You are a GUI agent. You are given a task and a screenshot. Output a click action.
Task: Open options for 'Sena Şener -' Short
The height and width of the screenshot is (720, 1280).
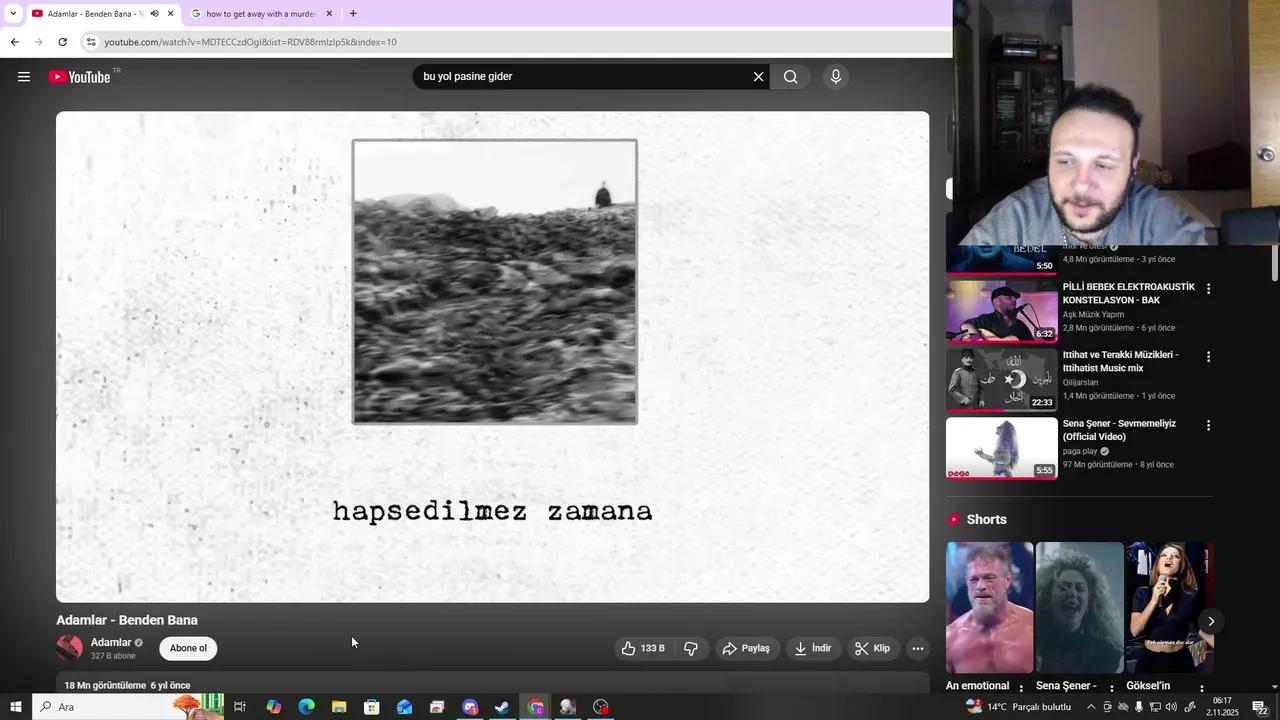[1111, 688]
